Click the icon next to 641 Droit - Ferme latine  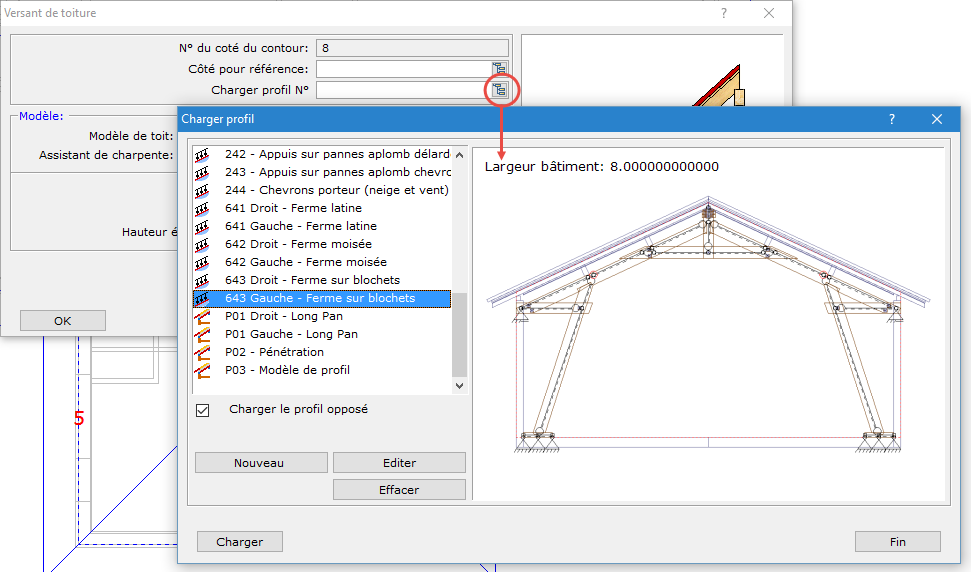(x=203, y=208)
